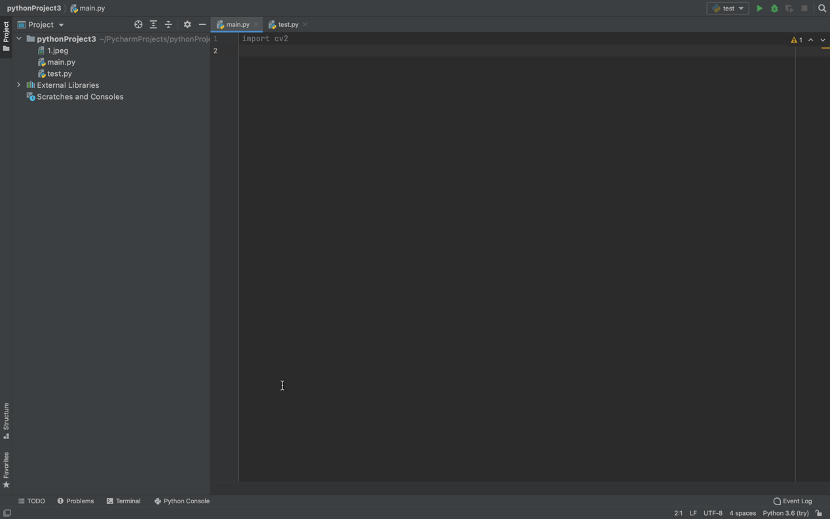Screen dimensions: 830x520
Task: Click the Stop process square icon
Action: click(805, 8)
